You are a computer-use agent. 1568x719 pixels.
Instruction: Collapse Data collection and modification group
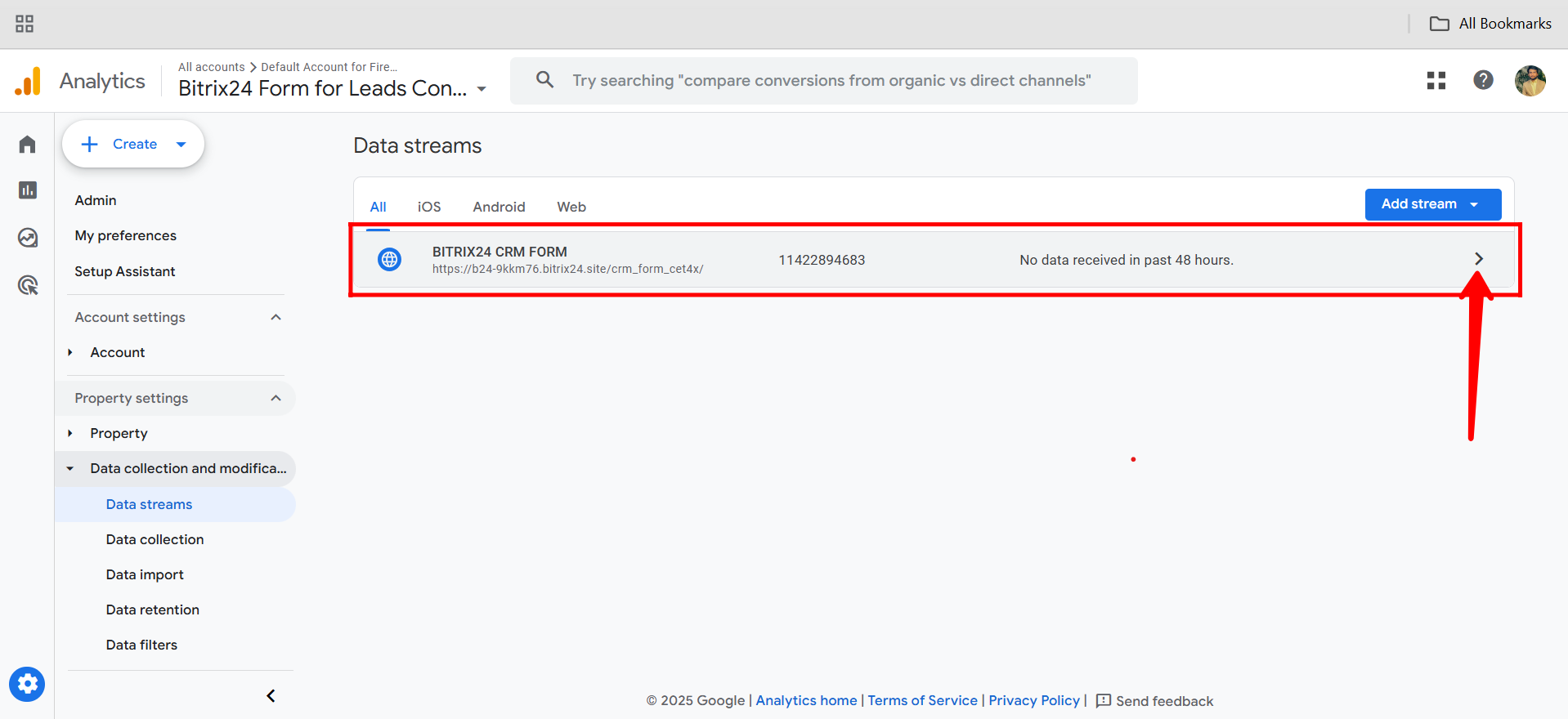pyautogui.click(x=70, y=468)
